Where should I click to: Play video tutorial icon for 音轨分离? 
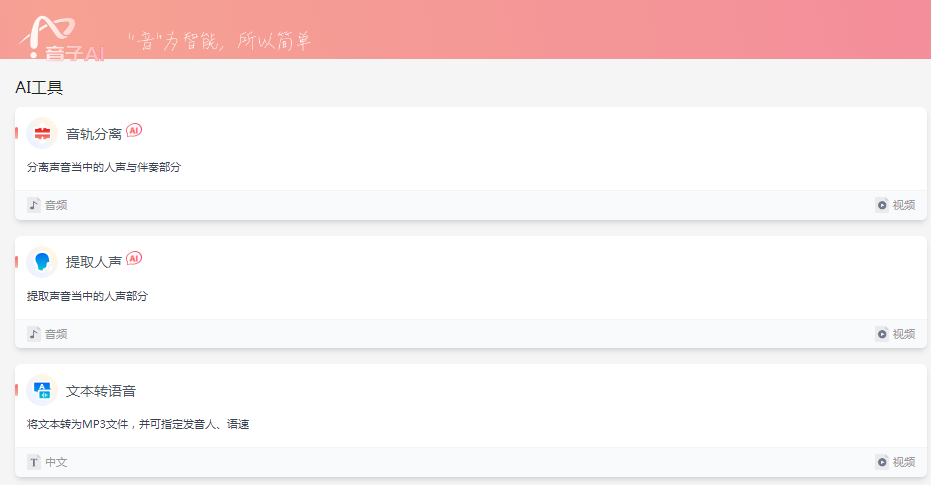(x=882, y=205)
